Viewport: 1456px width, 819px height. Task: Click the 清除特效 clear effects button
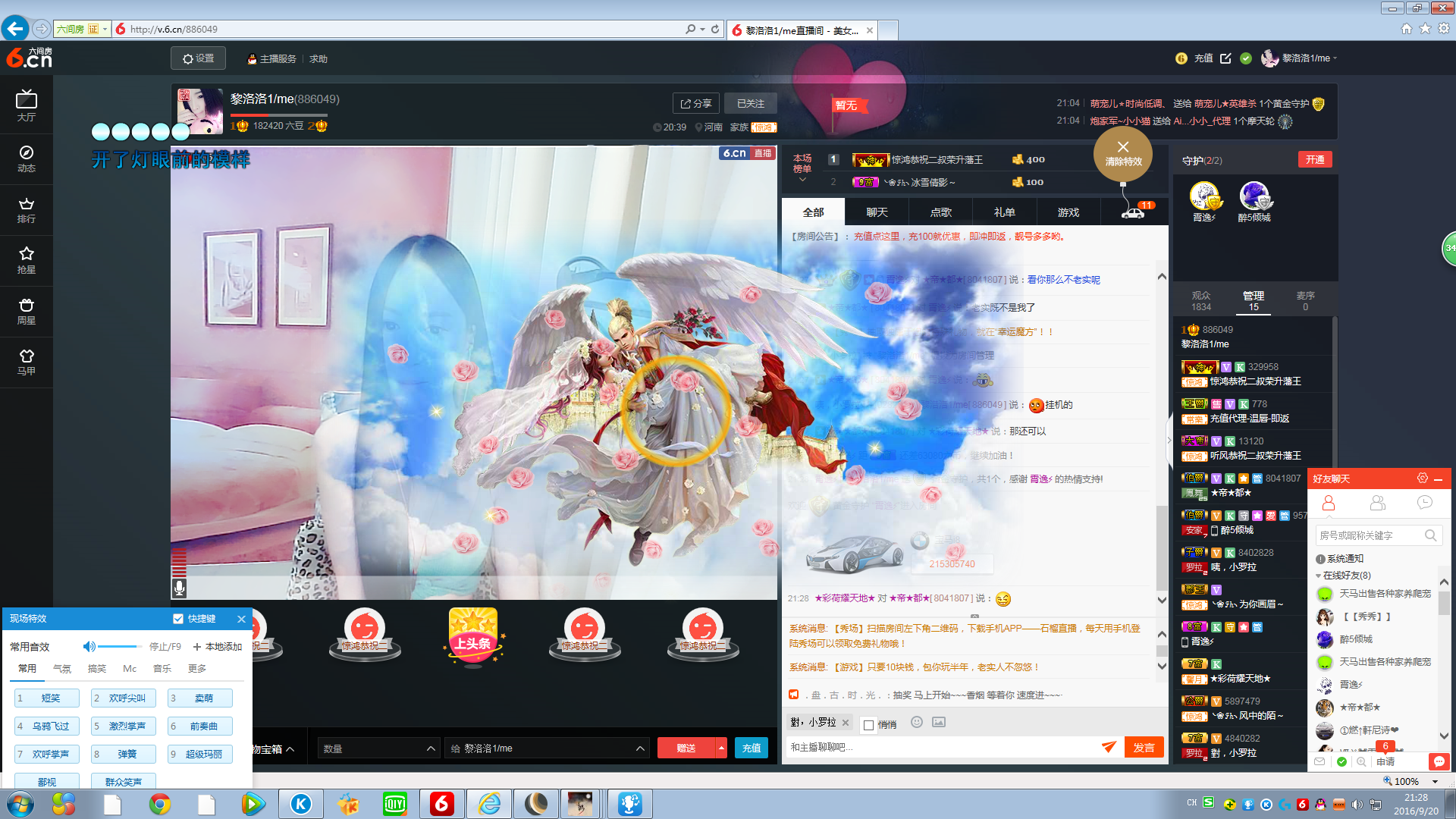pyautogui.click(x=1123, y=153)
